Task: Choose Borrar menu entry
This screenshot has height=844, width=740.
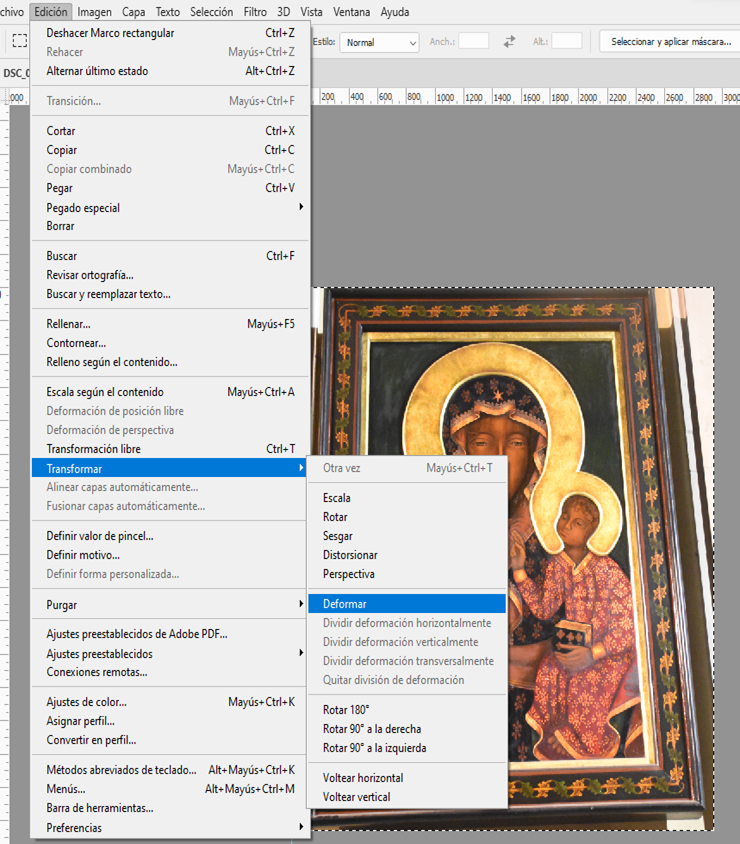Action: tap(171, 226)
